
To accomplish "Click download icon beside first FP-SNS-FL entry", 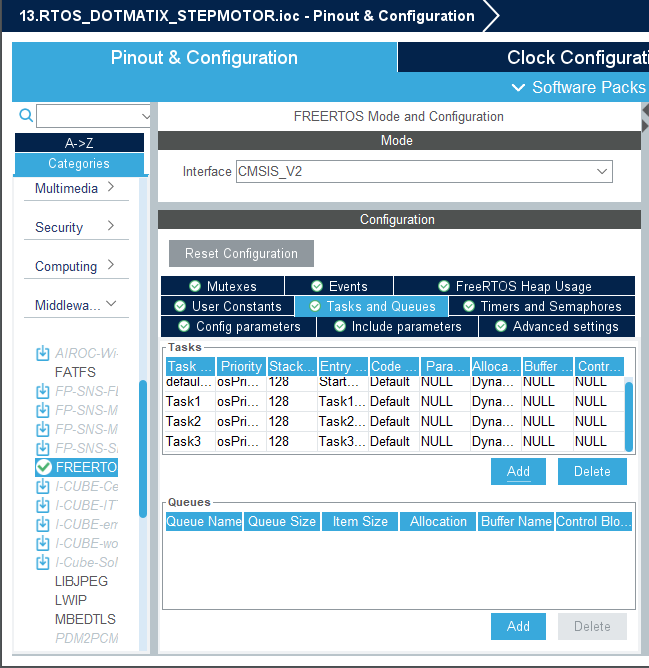I will coord(43,391).
